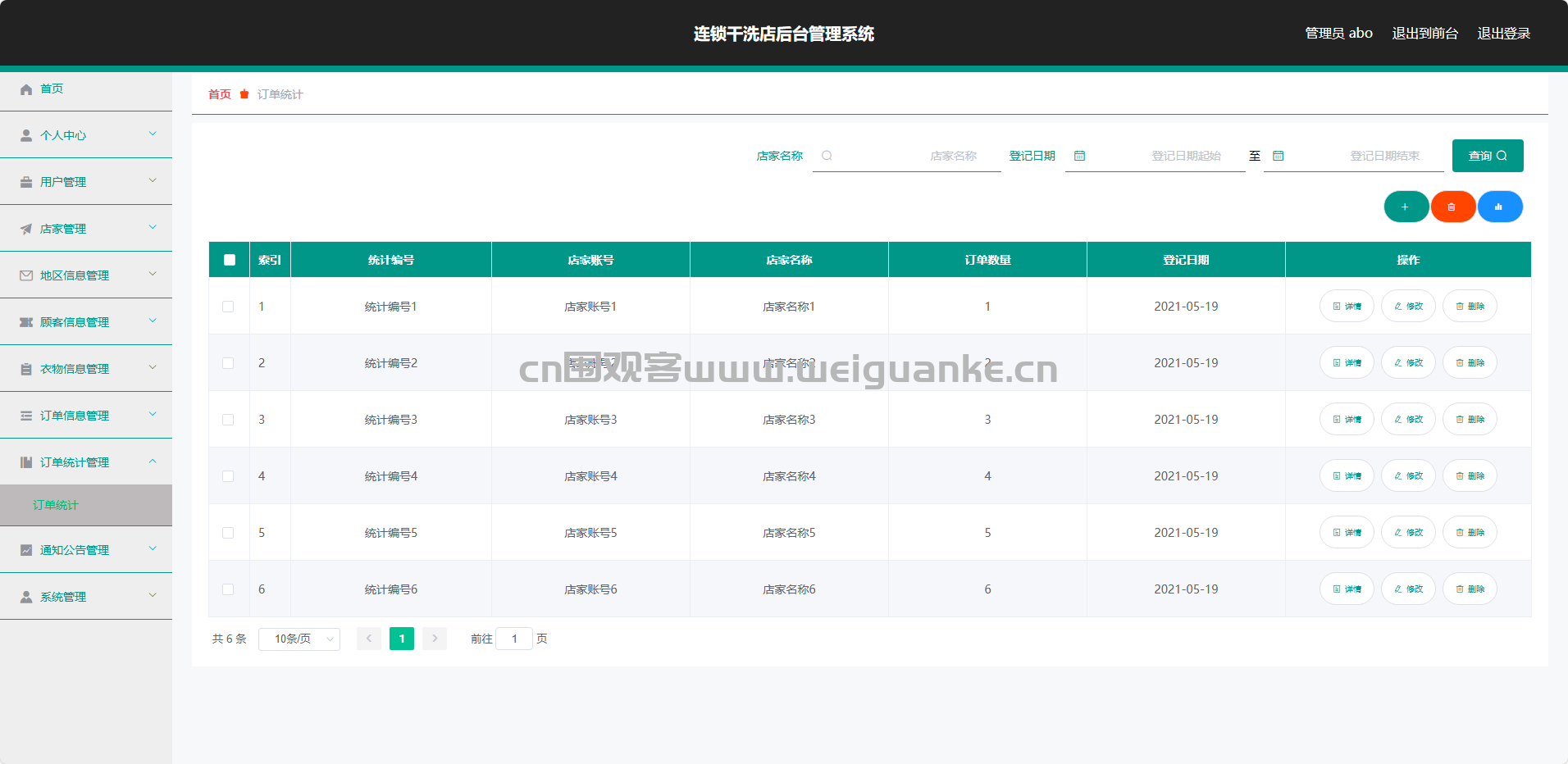Screen dimensions: 1568x764
Task: Click the user icon beside 系统管理
Action: coord(26,597)
